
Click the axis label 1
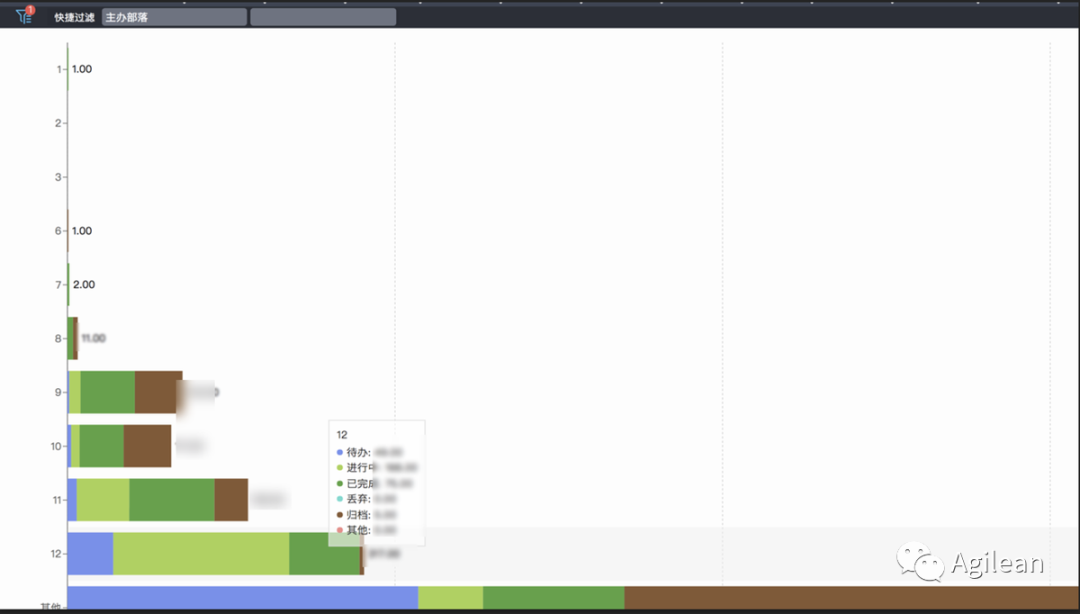pos(59,69)
